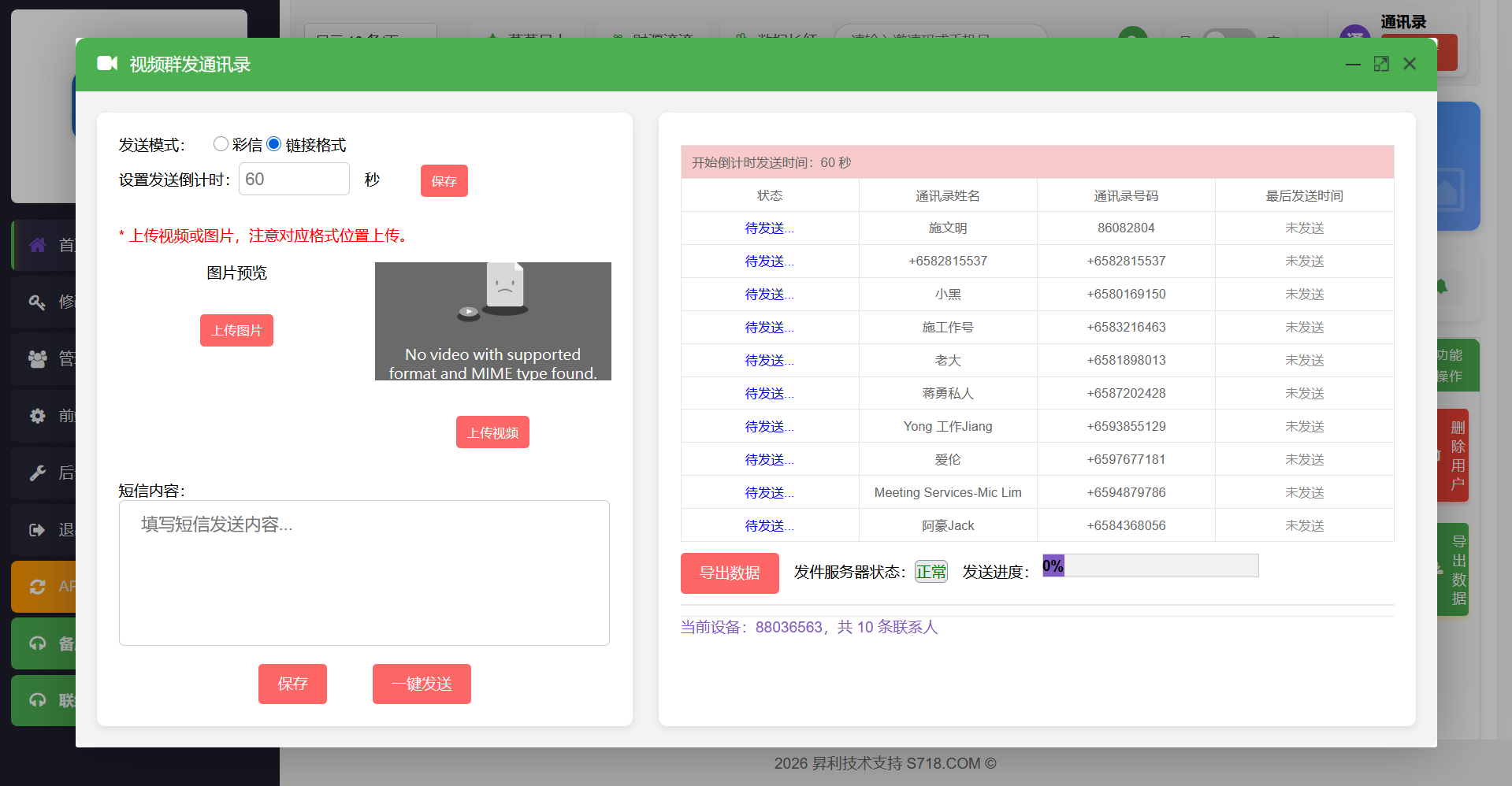Click the home icon in the sidebar

(37, 245)
